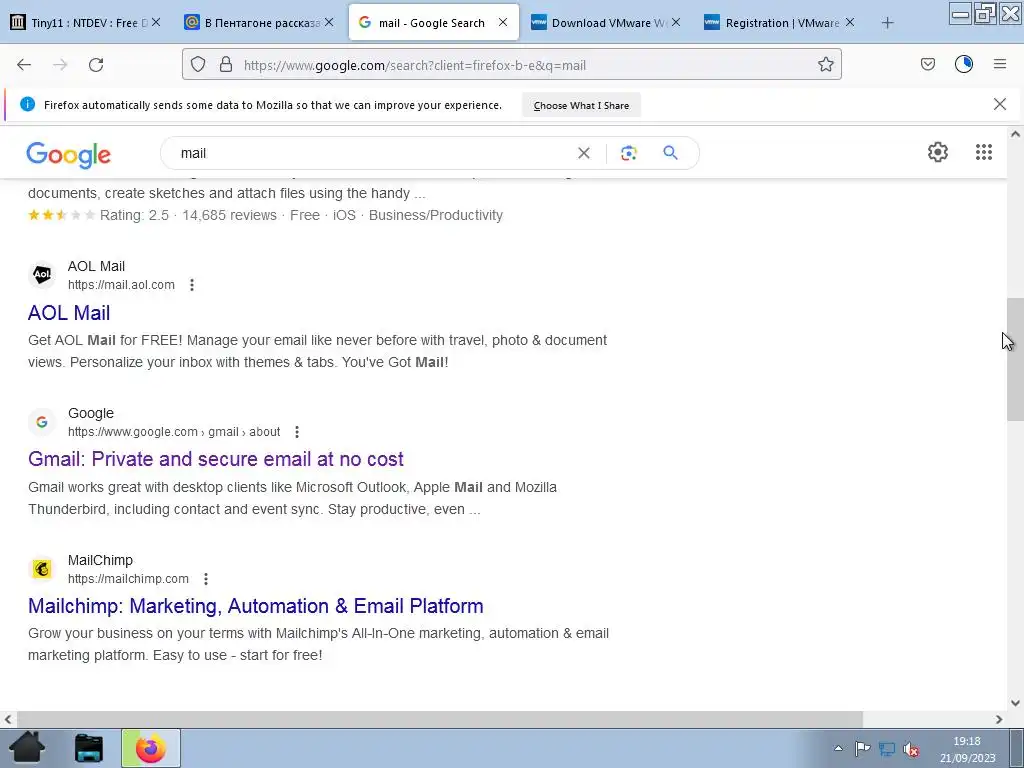The height and width of the screenshot is (768, 1024).
Task: Click the Google result favicon
Action: tap(42, 422)
